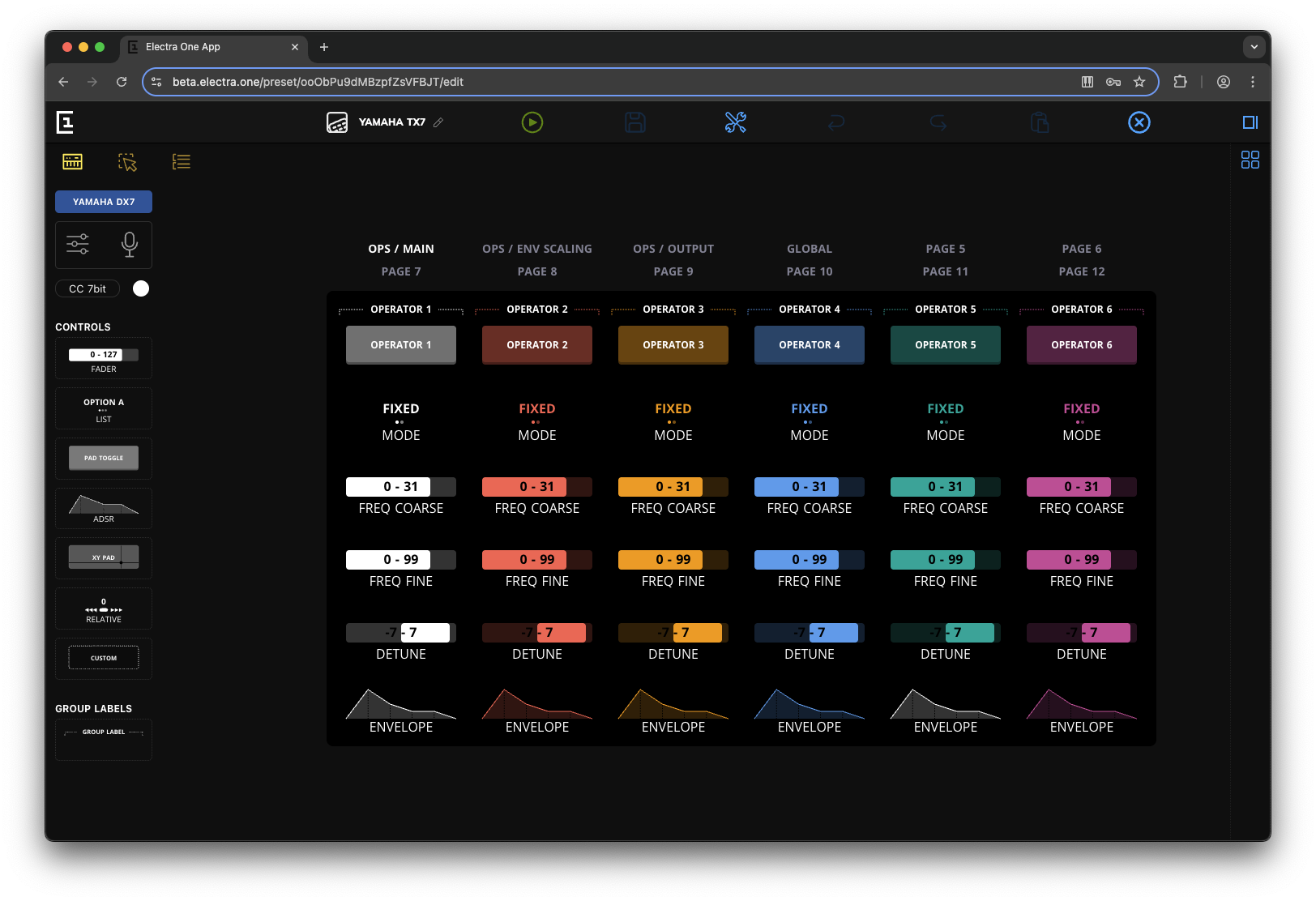
Task: Click the sliders parameters icon
Action: click(x=78, y=244)
